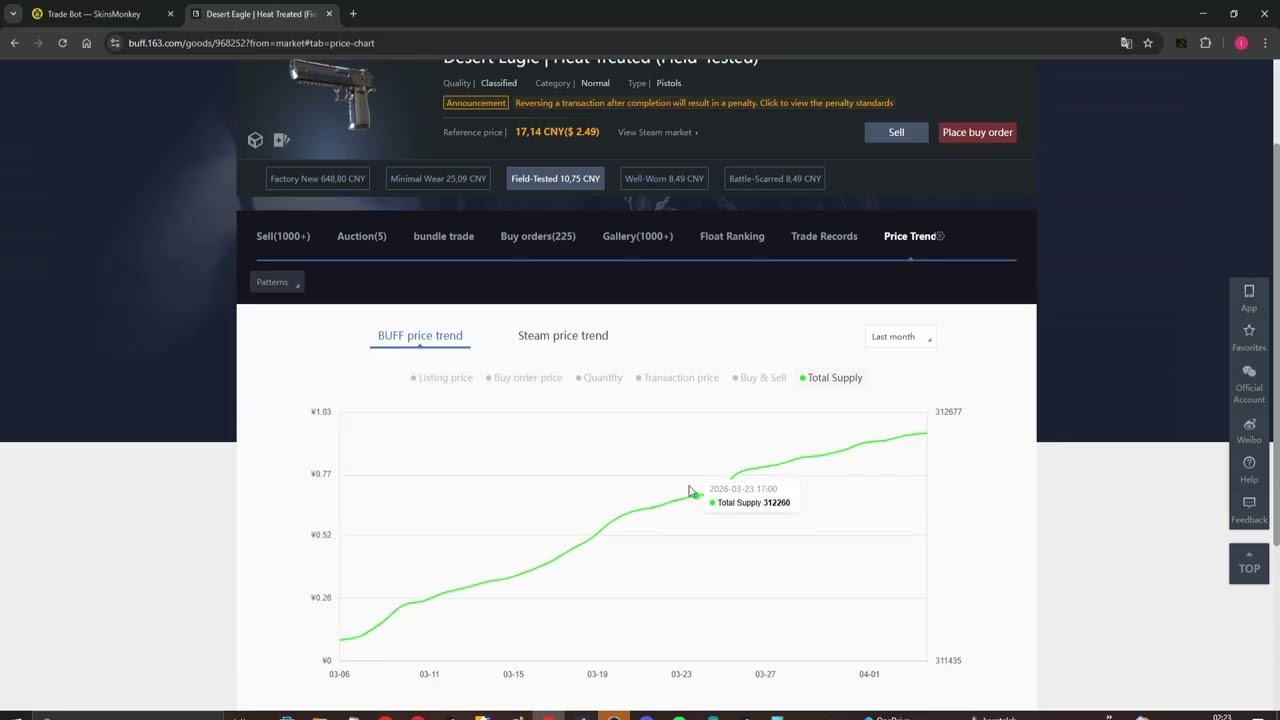Click the Classified quality value

click(x=499, y=83)
